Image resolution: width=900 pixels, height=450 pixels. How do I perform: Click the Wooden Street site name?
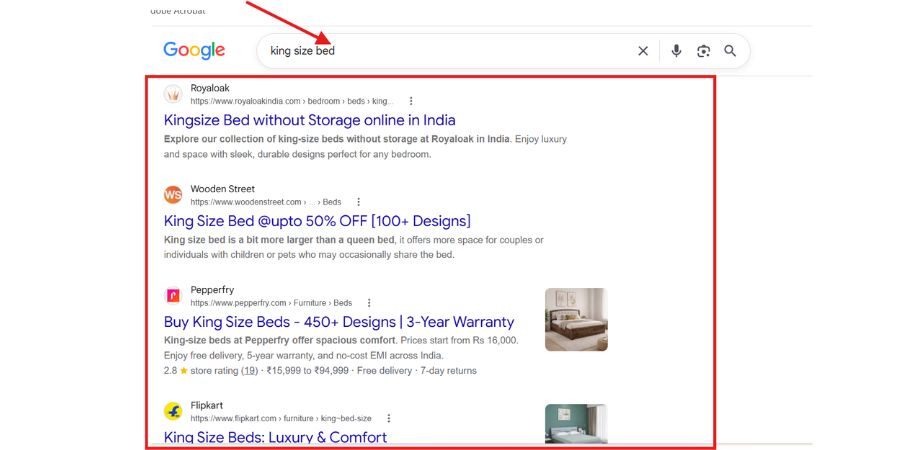click(223, 189)
